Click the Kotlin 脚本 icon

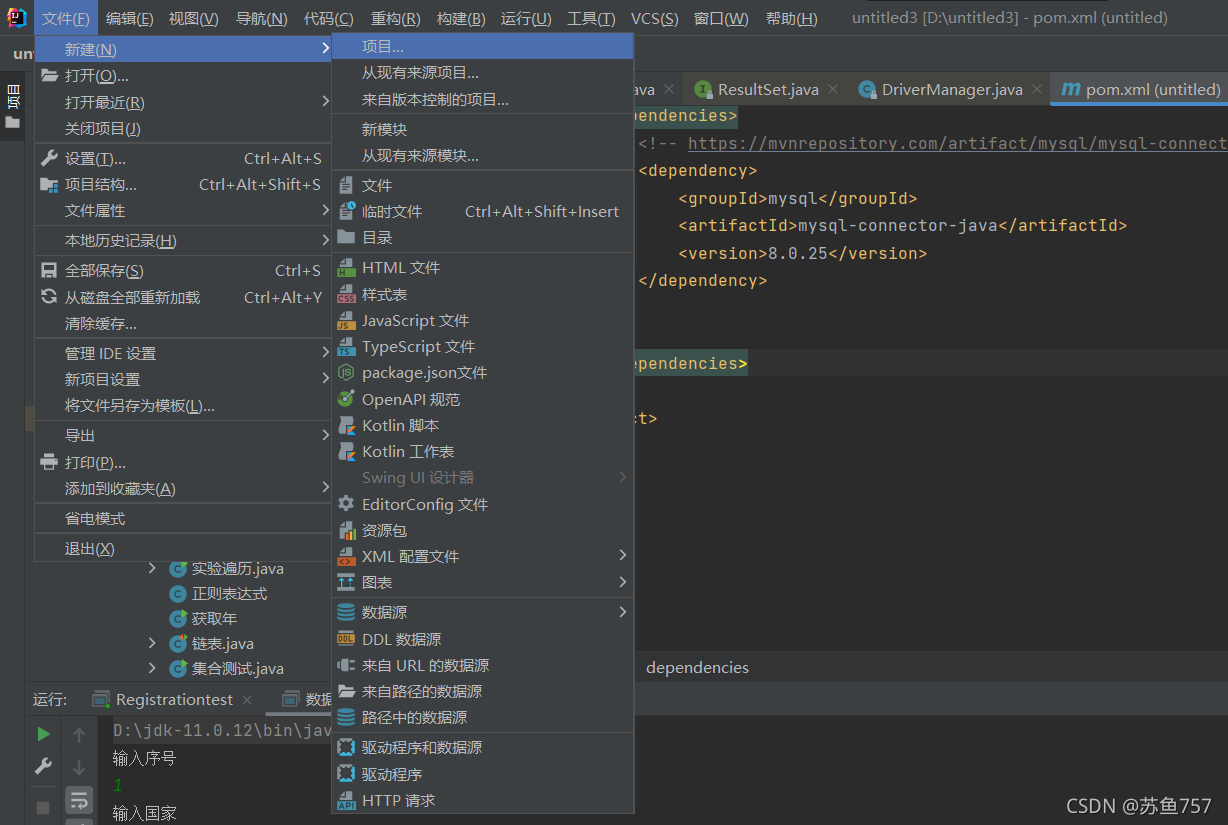click(x=346, y=425)
